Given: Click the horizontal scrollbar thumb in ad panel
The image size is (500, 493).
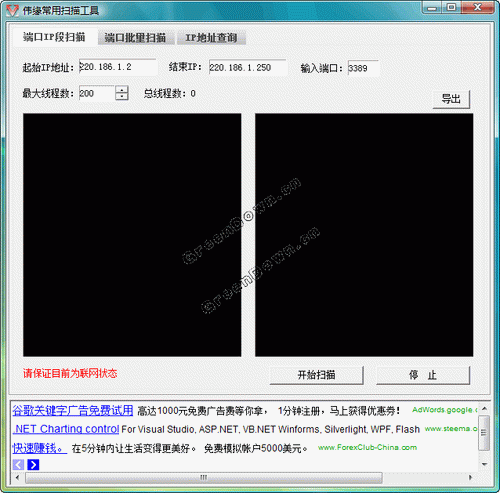Looking at the screenshot, I should coord(204,477).
